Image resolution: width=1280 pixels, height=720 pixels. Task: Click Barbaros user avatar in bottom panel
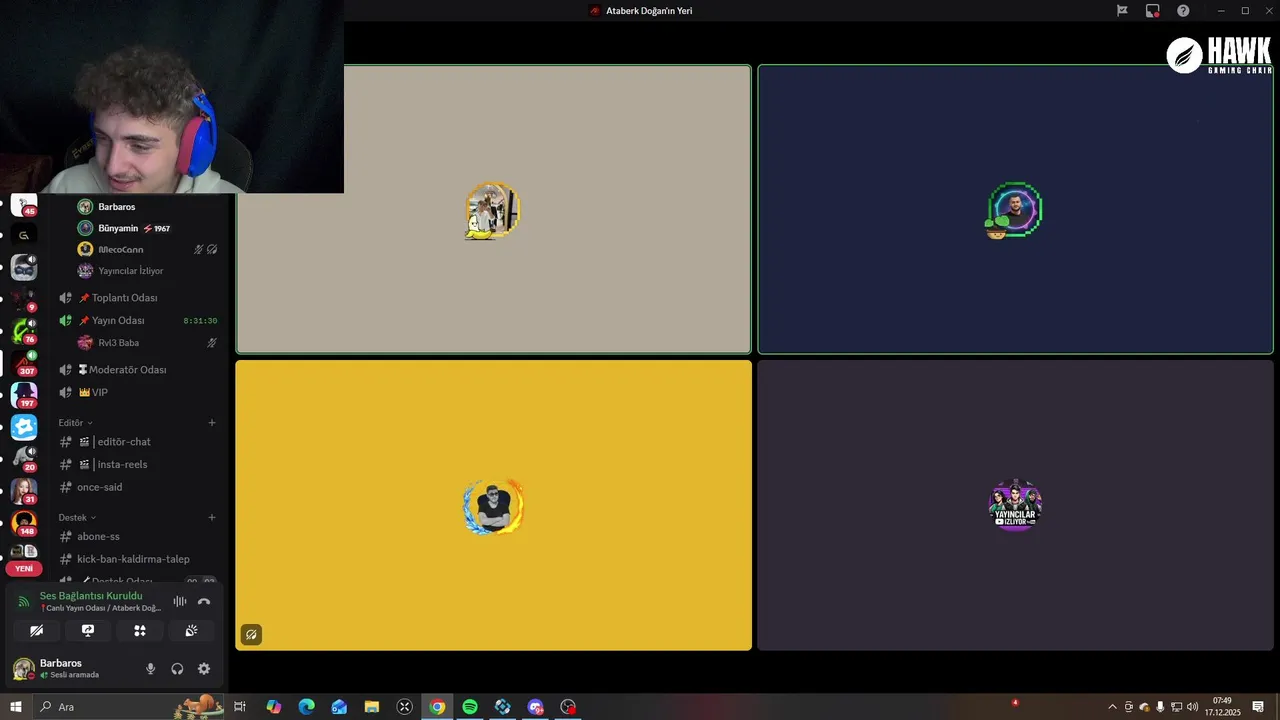pyautogui.click(x=23, y=669)
